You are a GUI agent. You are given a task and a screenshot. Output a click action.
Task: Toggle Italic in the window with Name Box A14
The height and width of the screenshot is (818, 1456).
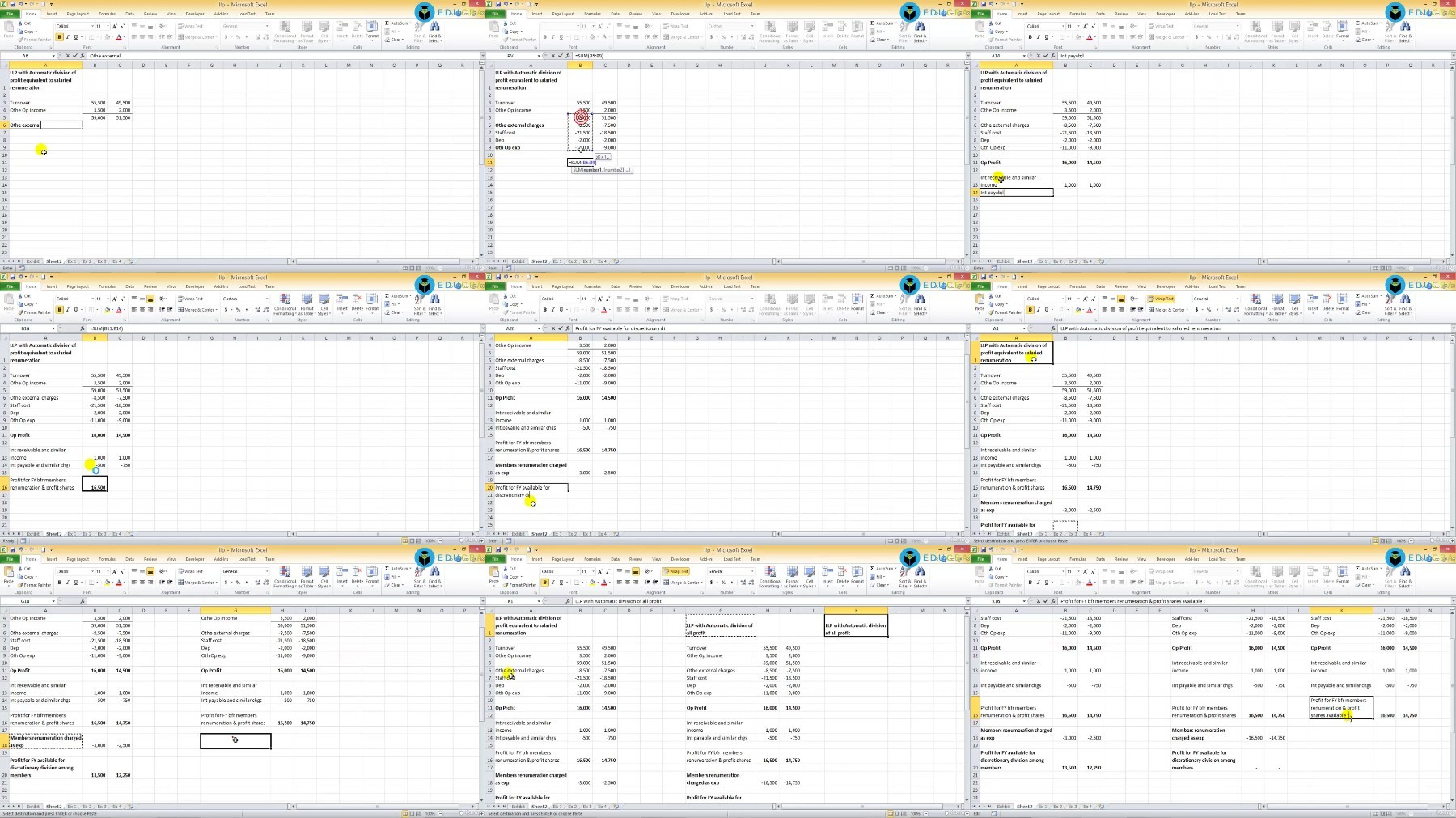click(1039, 37)
